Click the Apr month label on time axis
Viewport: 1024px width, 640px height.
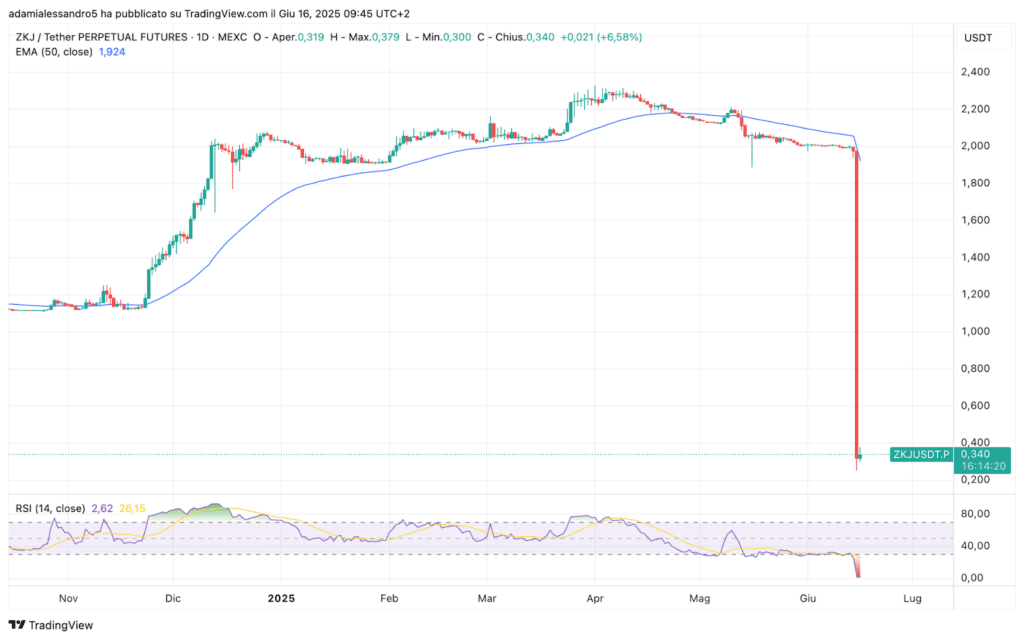(x=595, y=598)
